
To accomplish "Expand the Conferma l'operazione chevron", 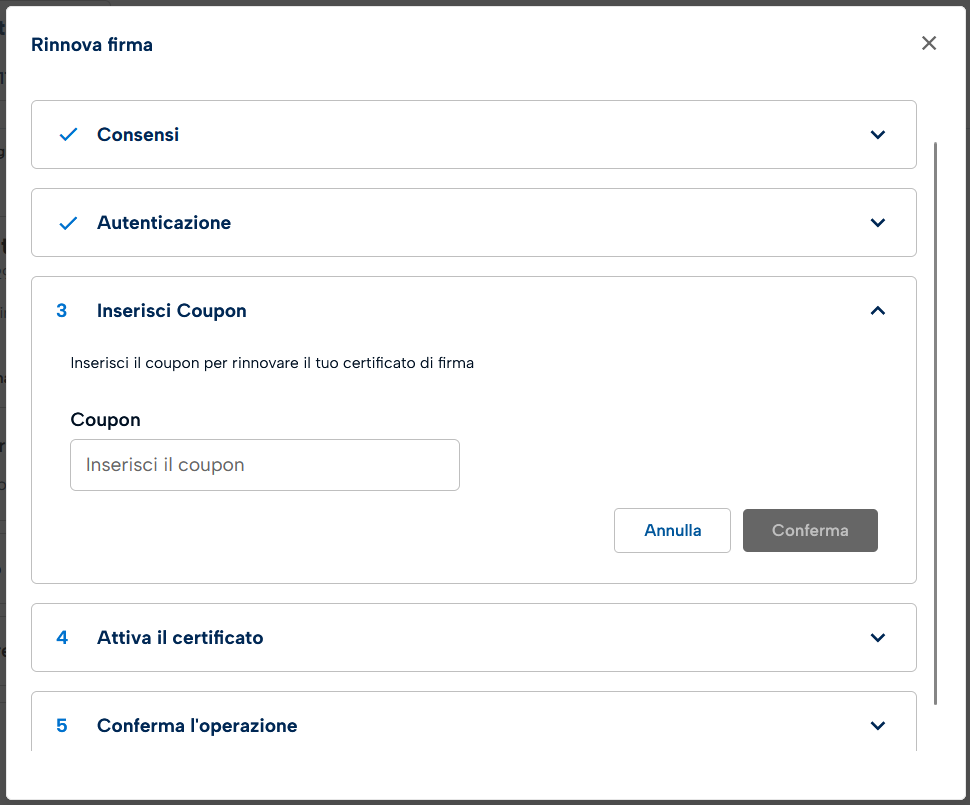I will 877,726.
